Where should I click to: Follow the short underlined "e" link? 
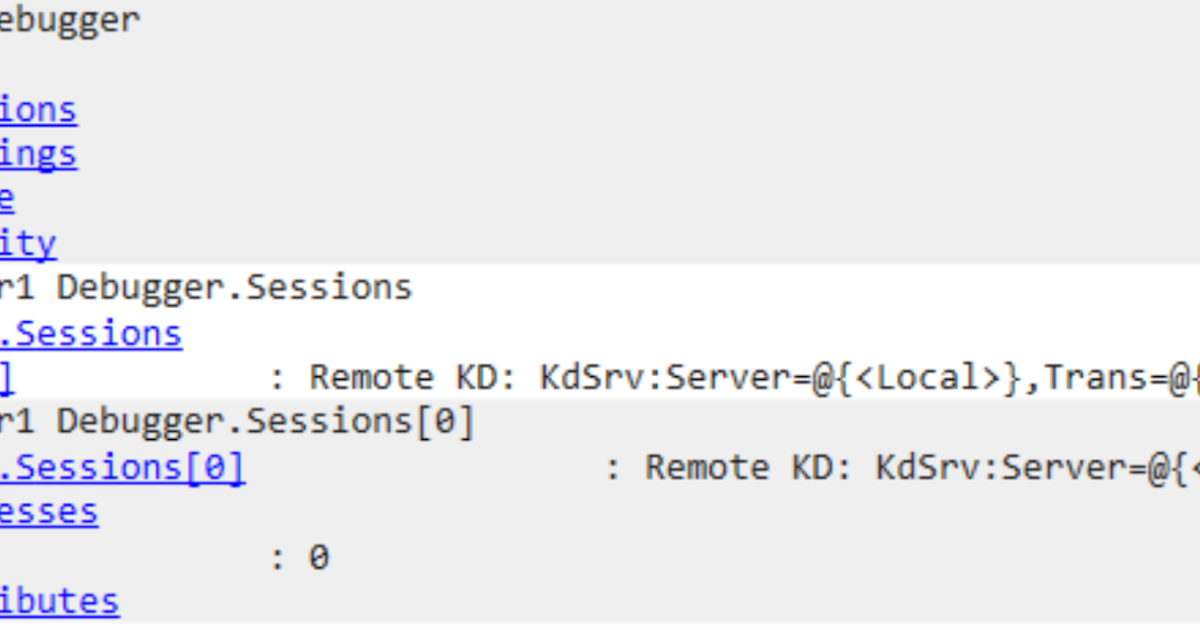tap(7, 199)
